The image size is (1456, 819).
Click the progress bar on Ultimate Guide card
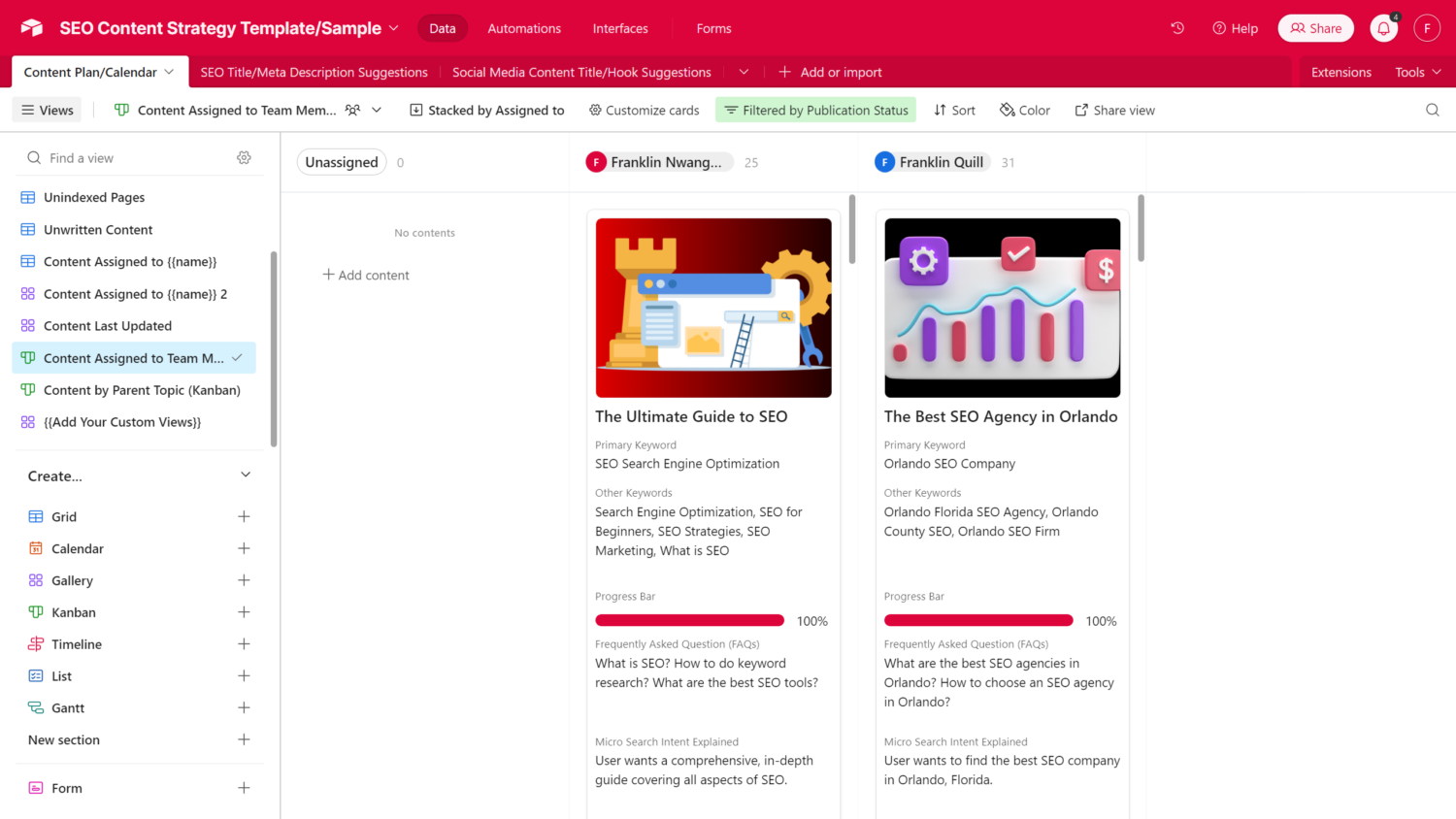pyautogui.click(x=689, y=621)
